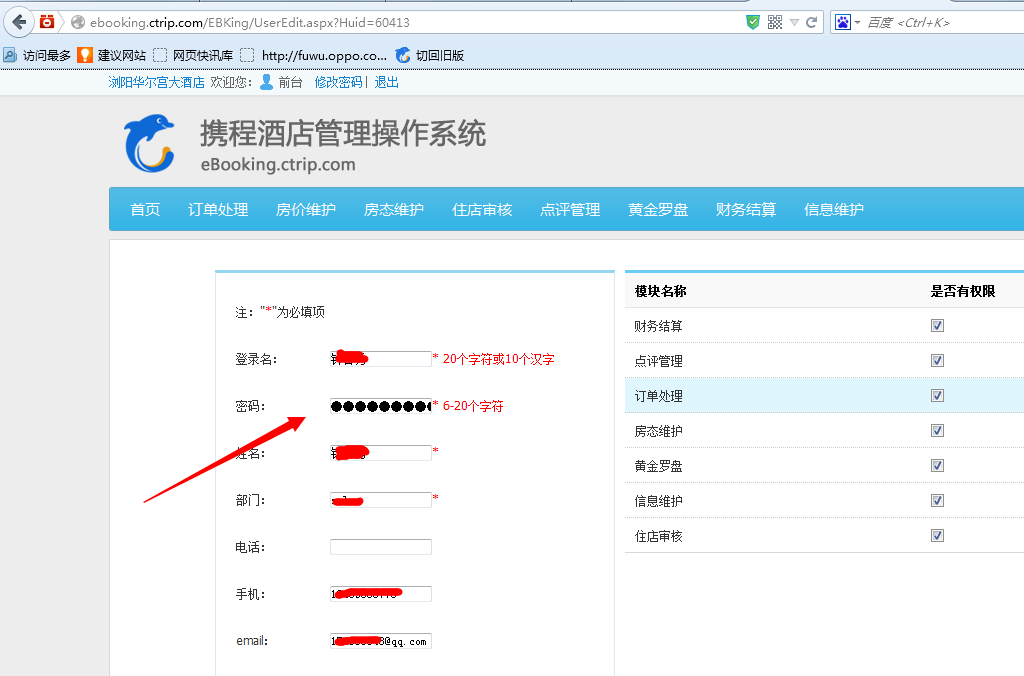Toggle the 黄金罗盘 permission checkbox
1024x676 pixels.
point(937,465)
